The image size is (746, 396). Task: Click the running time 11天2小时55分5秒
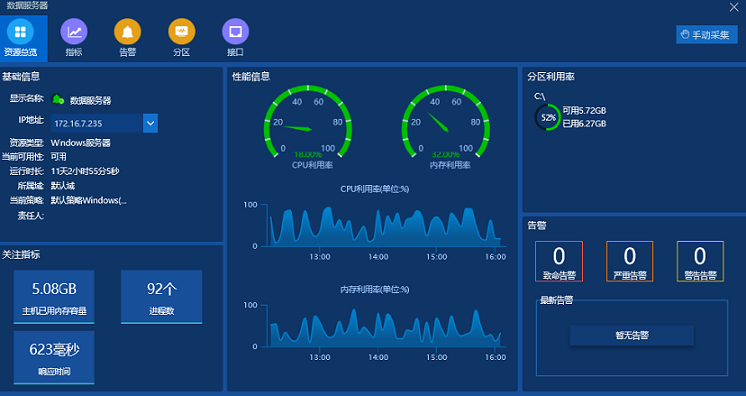pyautogui.click(x=85, y=171)
